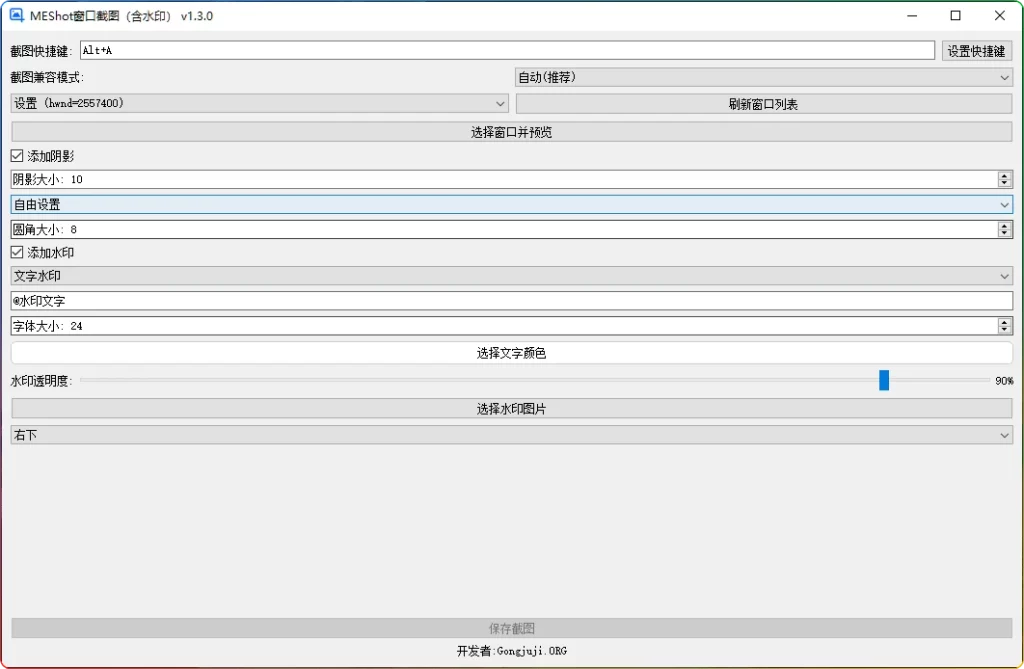This screenshot has height=669, width=1024.
Task: Click the 设置快捷键 button
Action: (976, 51)
